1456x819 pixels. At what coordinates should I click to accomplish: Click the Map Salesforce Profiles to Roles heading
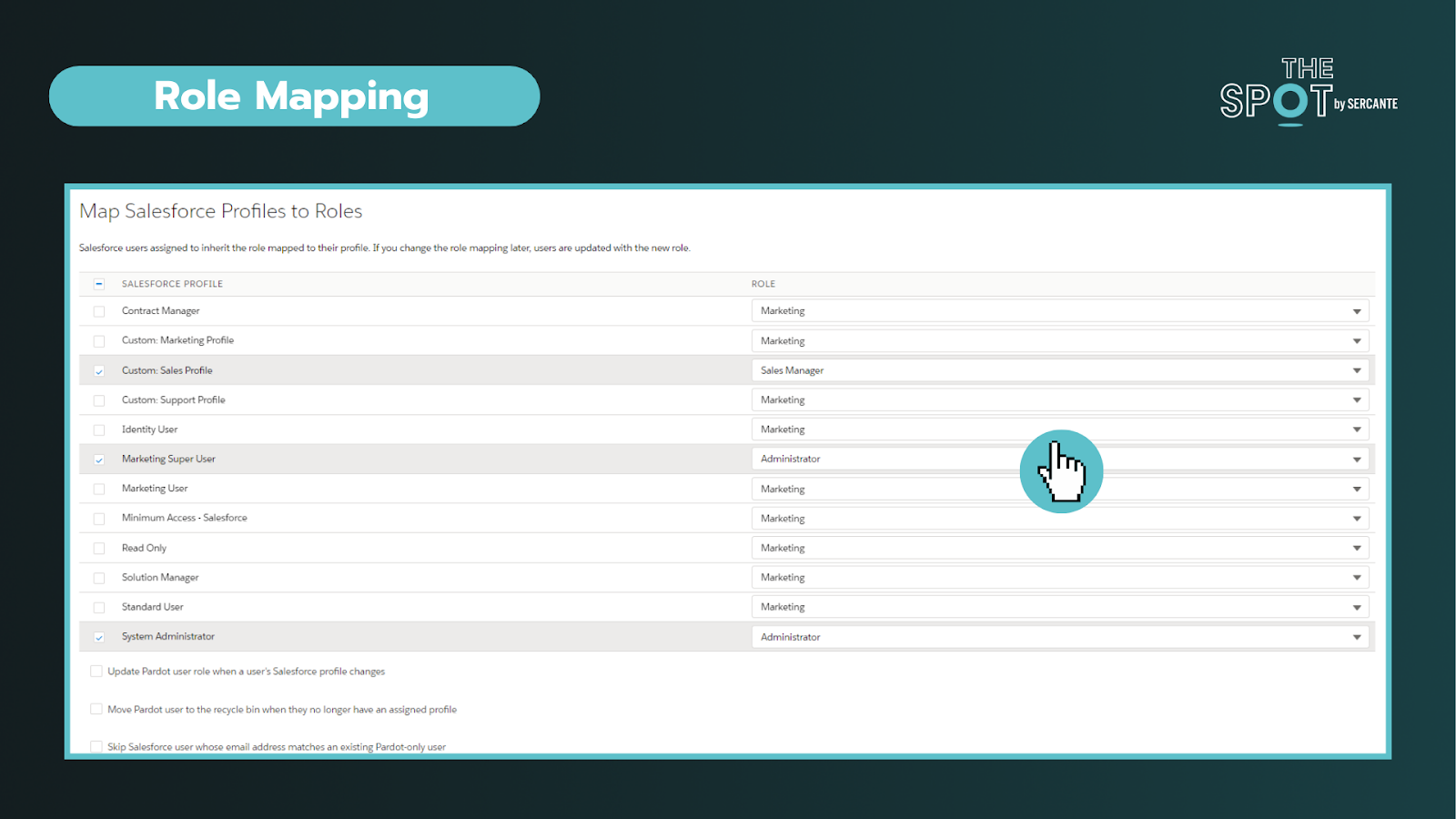pos(221,211)
